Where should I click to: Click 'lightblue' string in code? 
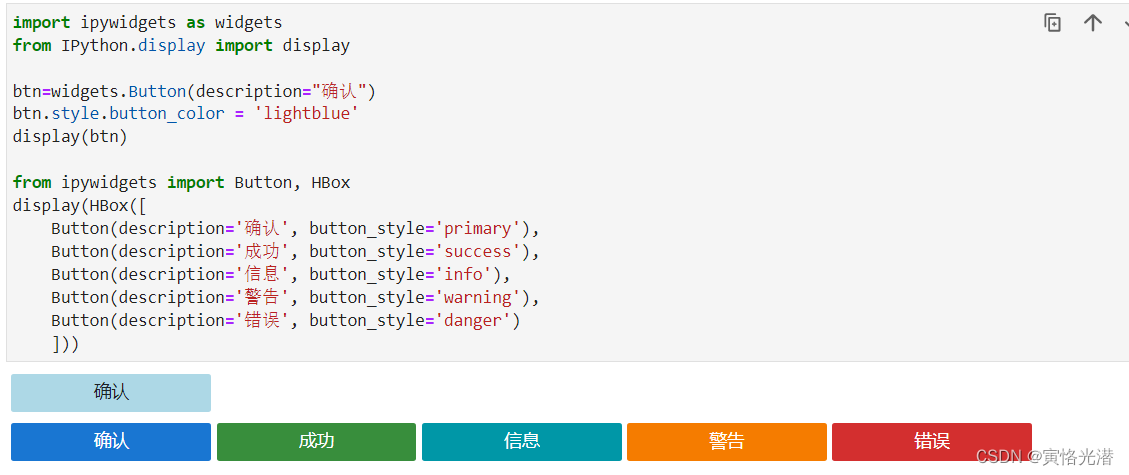pyautogui.click(x=306, y=114)
